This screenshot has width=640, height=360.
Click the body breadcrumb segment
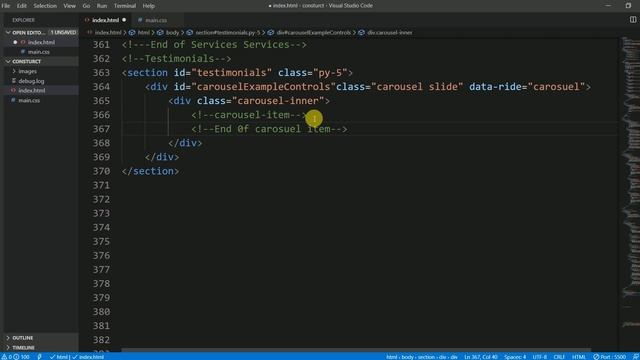coord(172,33)
